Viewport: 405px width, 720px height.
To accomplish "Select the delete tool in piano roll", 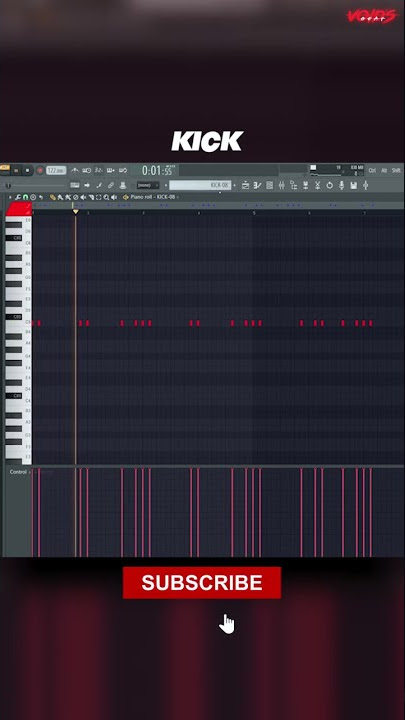I will (75, 197).
